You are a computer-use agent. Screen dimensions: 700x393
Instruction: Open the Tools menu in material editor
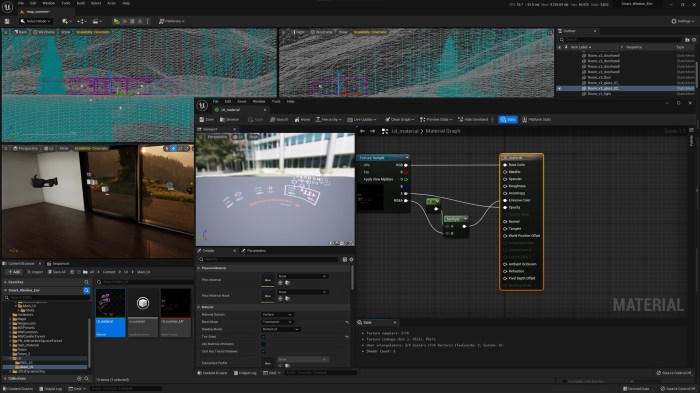tap(276, 101)
